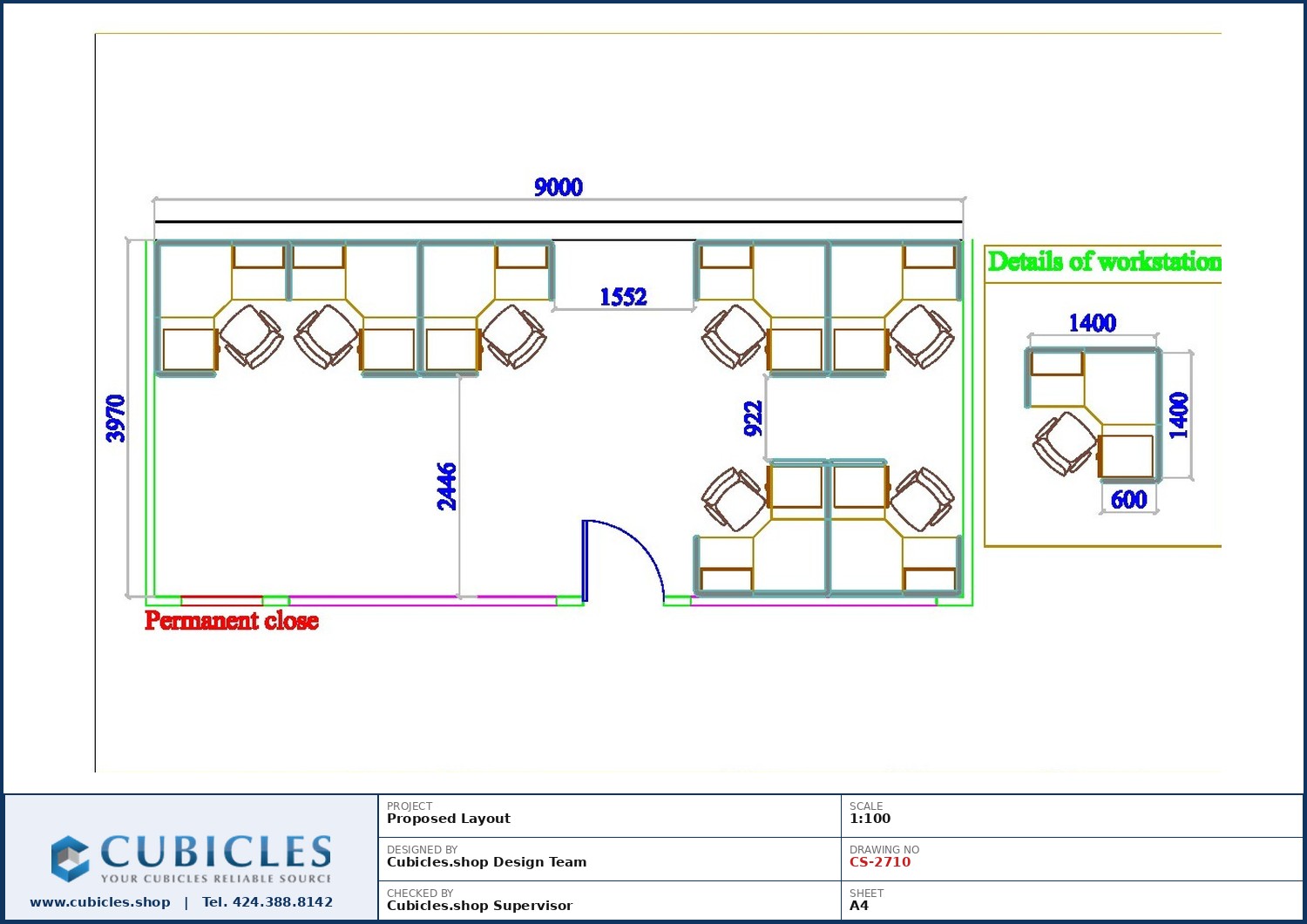The image size is (1307, 924).
Task: Click the bottom-right corner workstation chair
Action: (x=923, y=499)
